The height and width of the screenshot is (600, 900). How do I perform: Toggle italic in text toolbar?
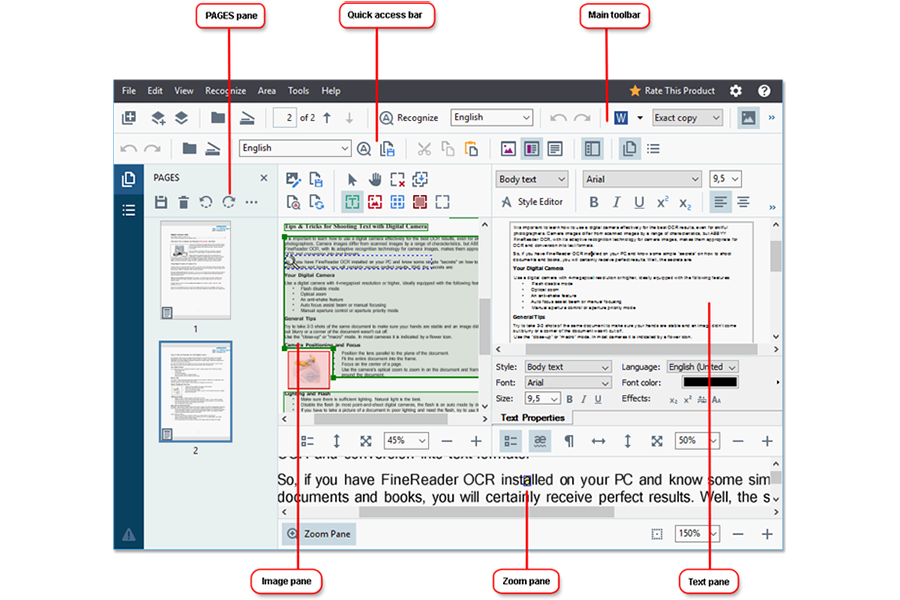pos(616,202)
